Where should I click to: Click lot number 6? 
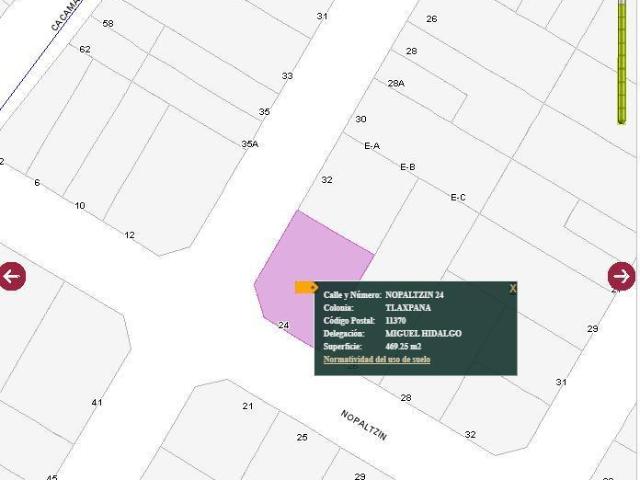click(x=37, y=182)
